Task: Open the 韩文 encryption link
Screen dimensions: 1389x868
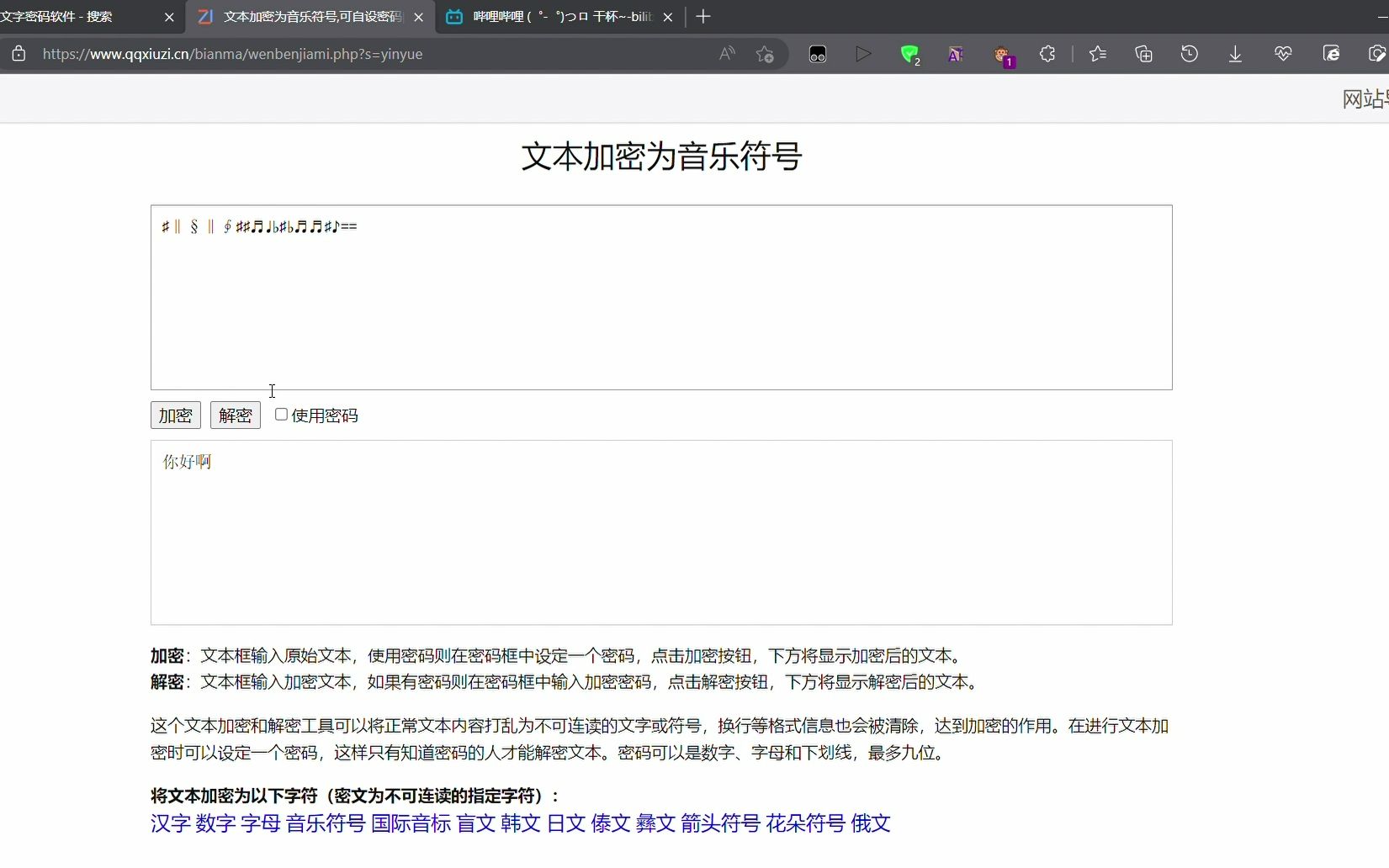Action: click(521, 823)
